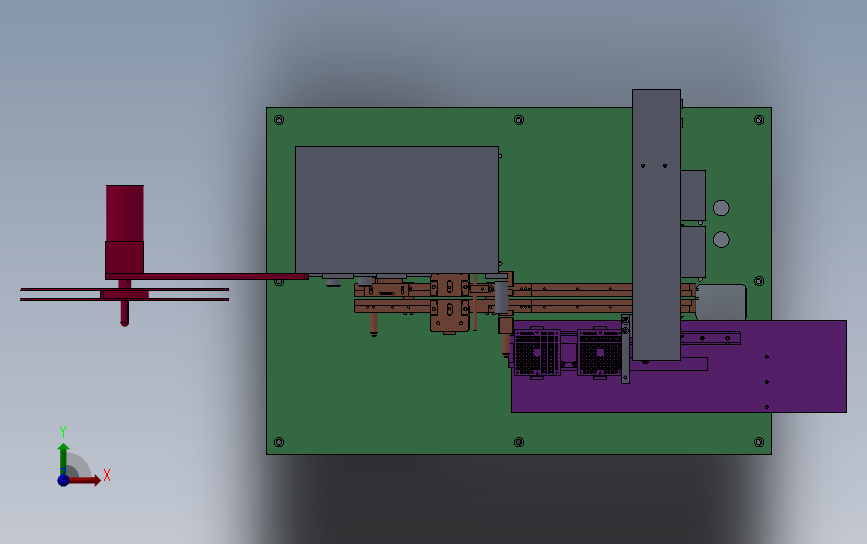Click the X label on the triad
867x544 pixels.
coord(107,475)
